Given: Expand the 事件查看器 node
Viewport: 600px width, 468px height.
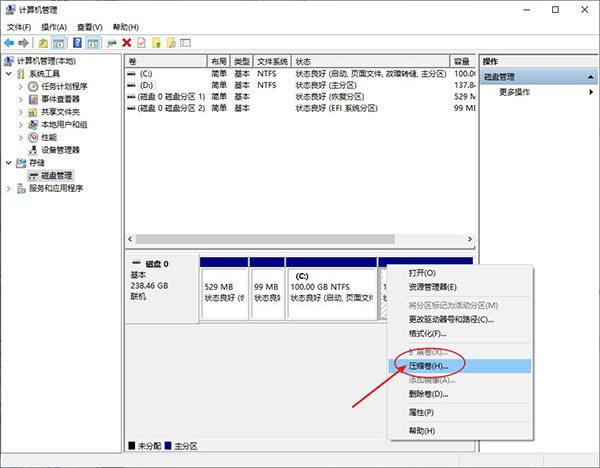Looking at the screenshot, I should pyautogui.click(x=21, y=99).
